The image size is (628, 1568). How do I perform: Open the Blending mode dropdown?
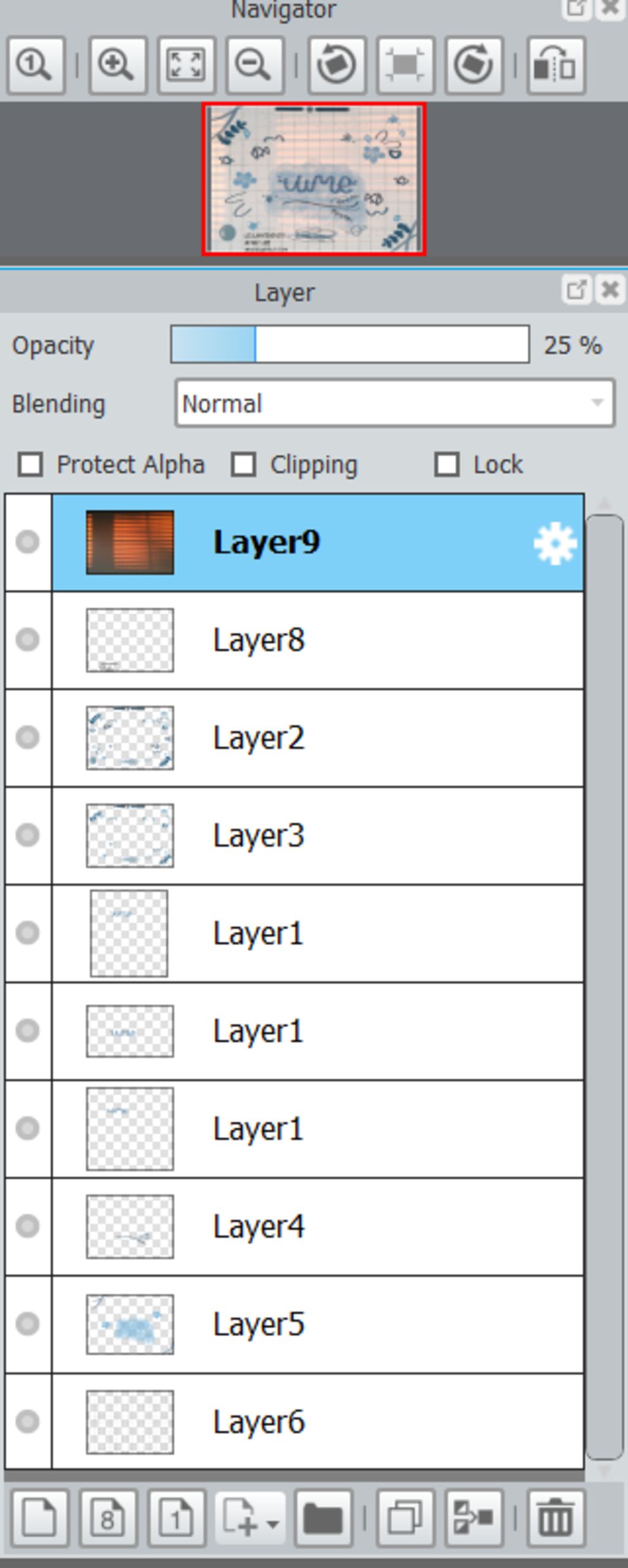click(395, 403)
